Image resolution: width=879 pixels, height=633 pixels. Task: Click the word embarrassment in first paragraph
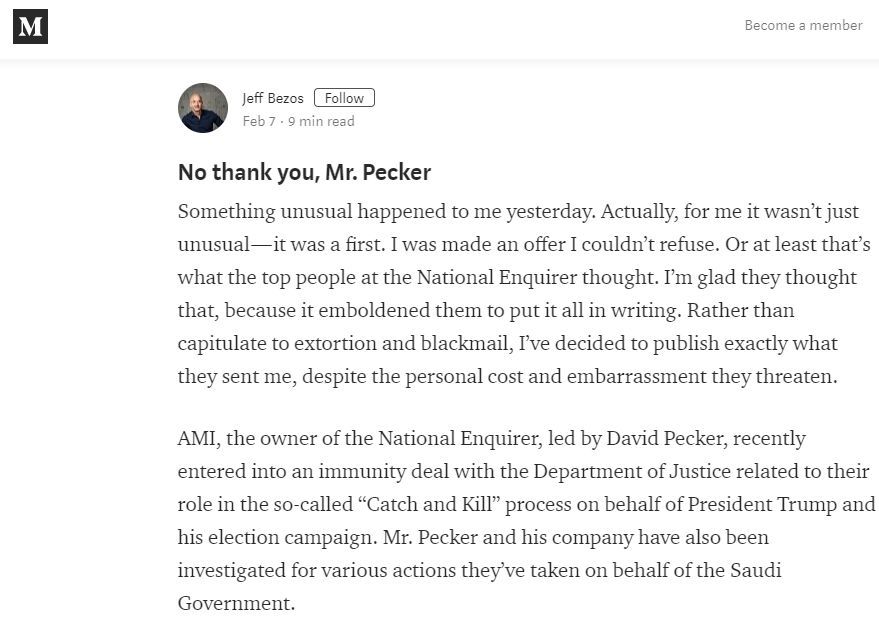click(636, 376)
